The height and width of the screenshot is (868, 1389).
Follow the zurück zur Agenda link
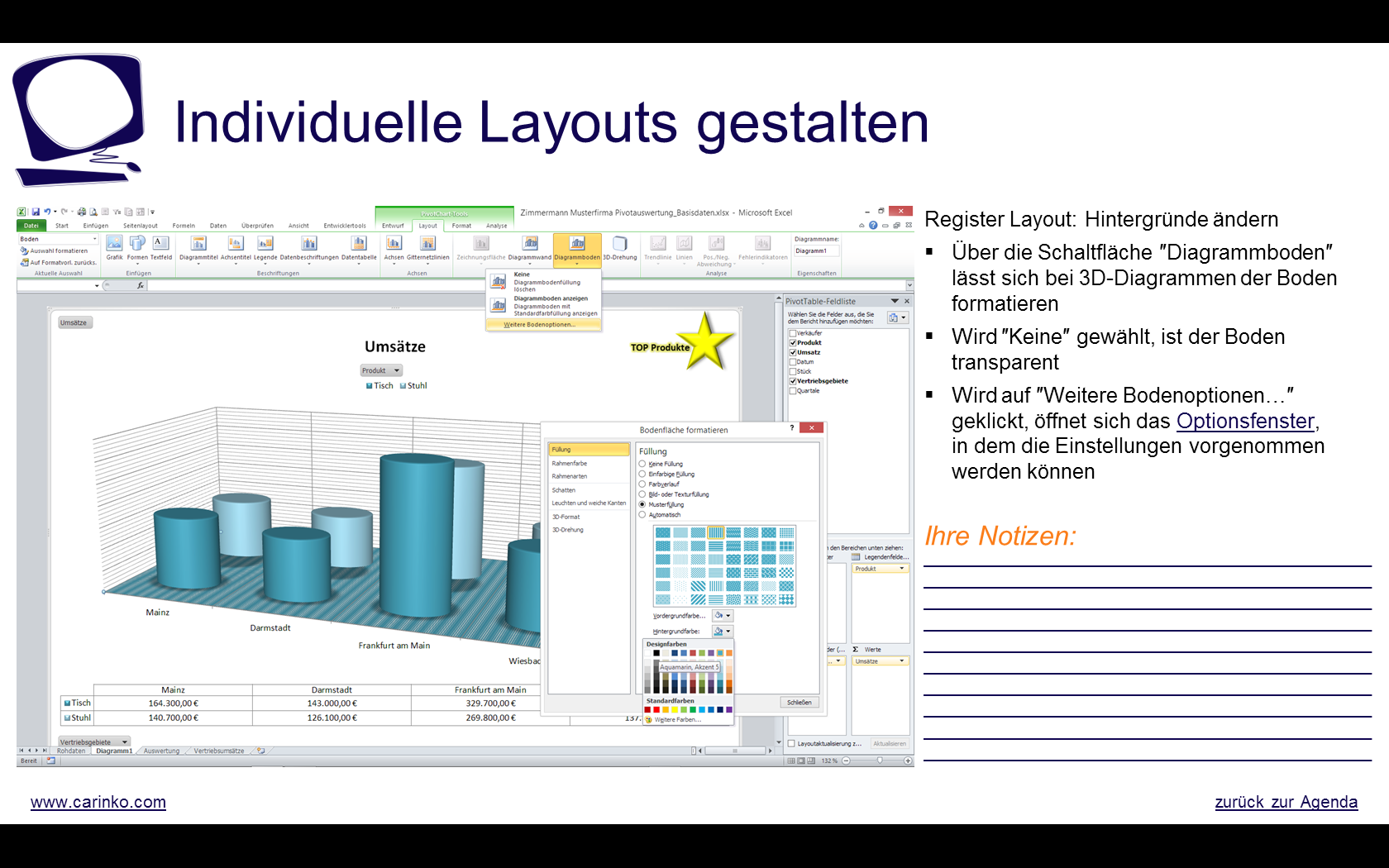tap(1286, 802)
